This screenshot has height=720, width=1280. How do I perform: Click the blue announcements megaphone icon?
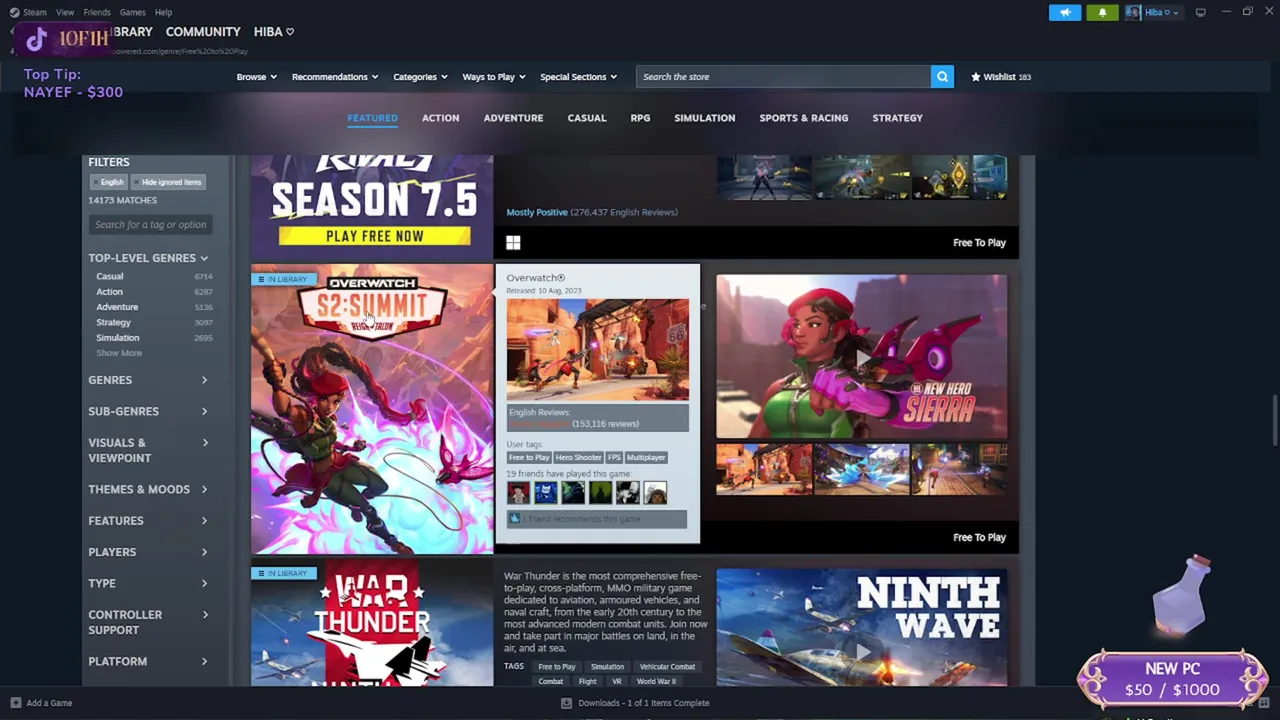[x=1065, y=12]
